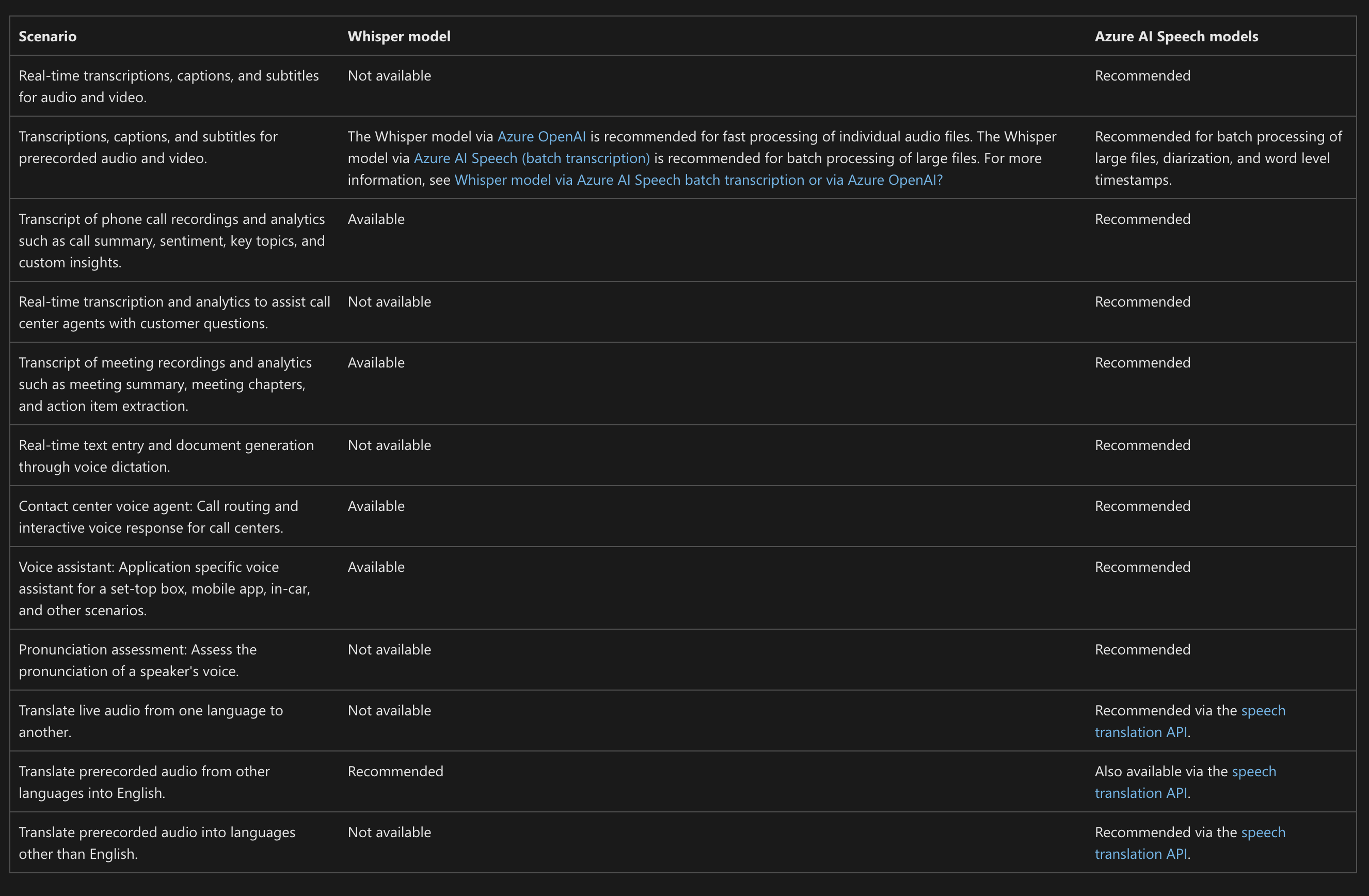Open Azure AI Speech (batch transcription) link
The height and width of the screenshot is (896, 1369).
point(532,159)
